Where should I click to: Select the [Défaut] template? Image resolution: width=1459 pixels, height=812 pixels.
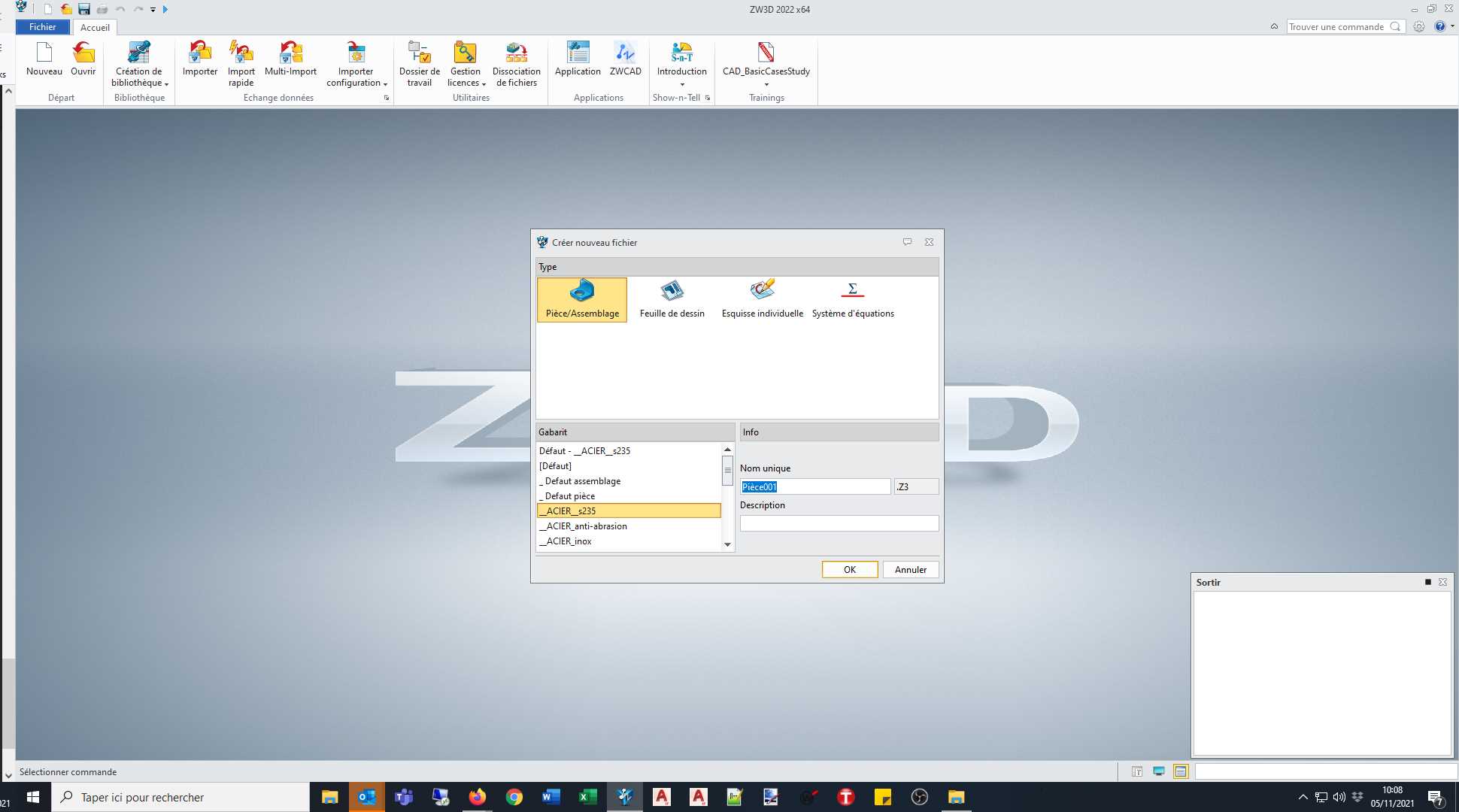(629, 465)
